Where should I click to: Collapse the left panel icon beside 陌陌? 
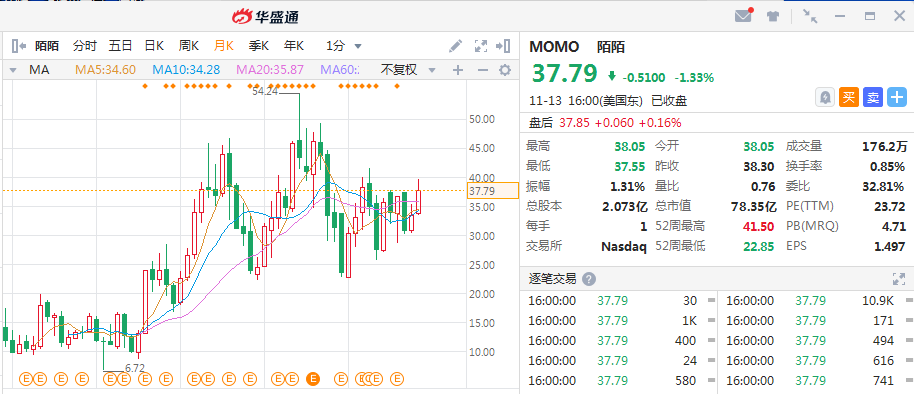tap(19, 46)
